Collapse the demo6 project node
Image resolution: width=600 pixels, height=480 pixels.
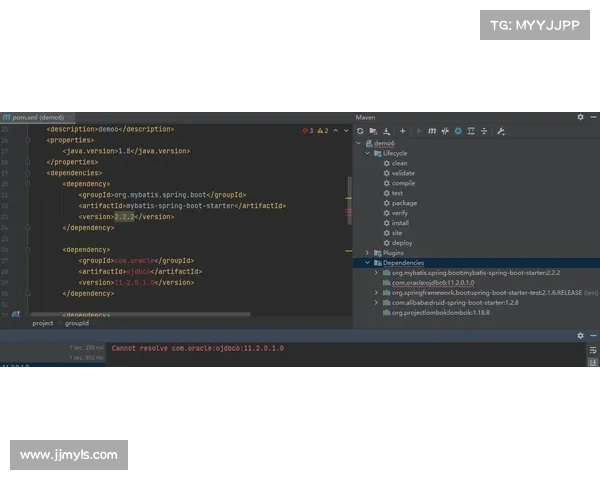click(359, 143)
